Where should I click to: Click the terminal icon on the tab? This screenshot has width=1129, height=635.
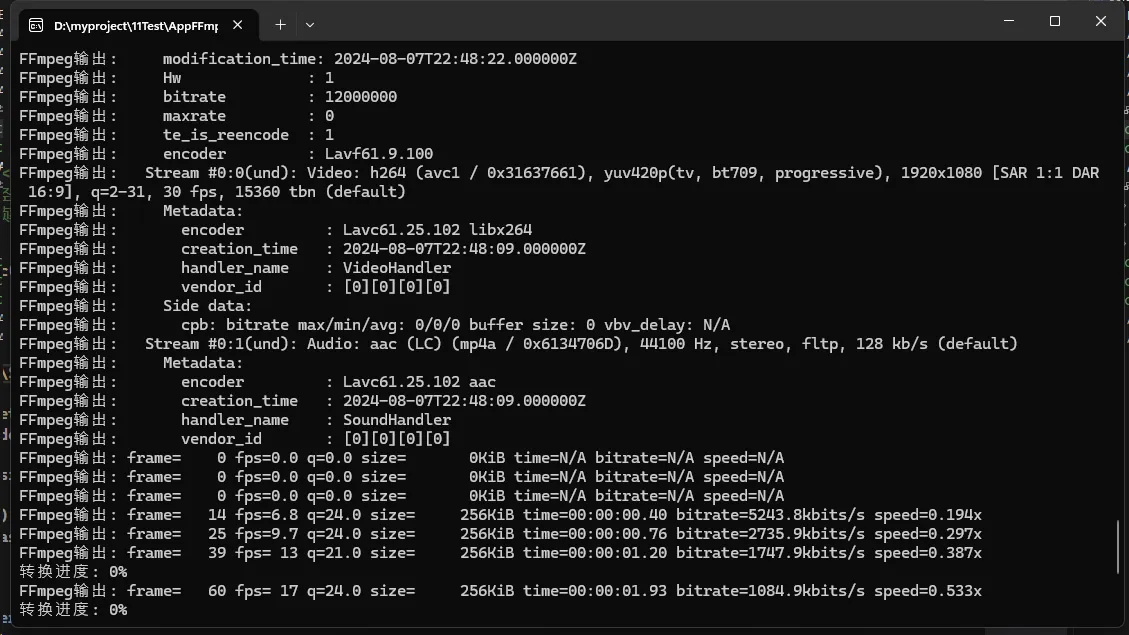tap(36, 24)
